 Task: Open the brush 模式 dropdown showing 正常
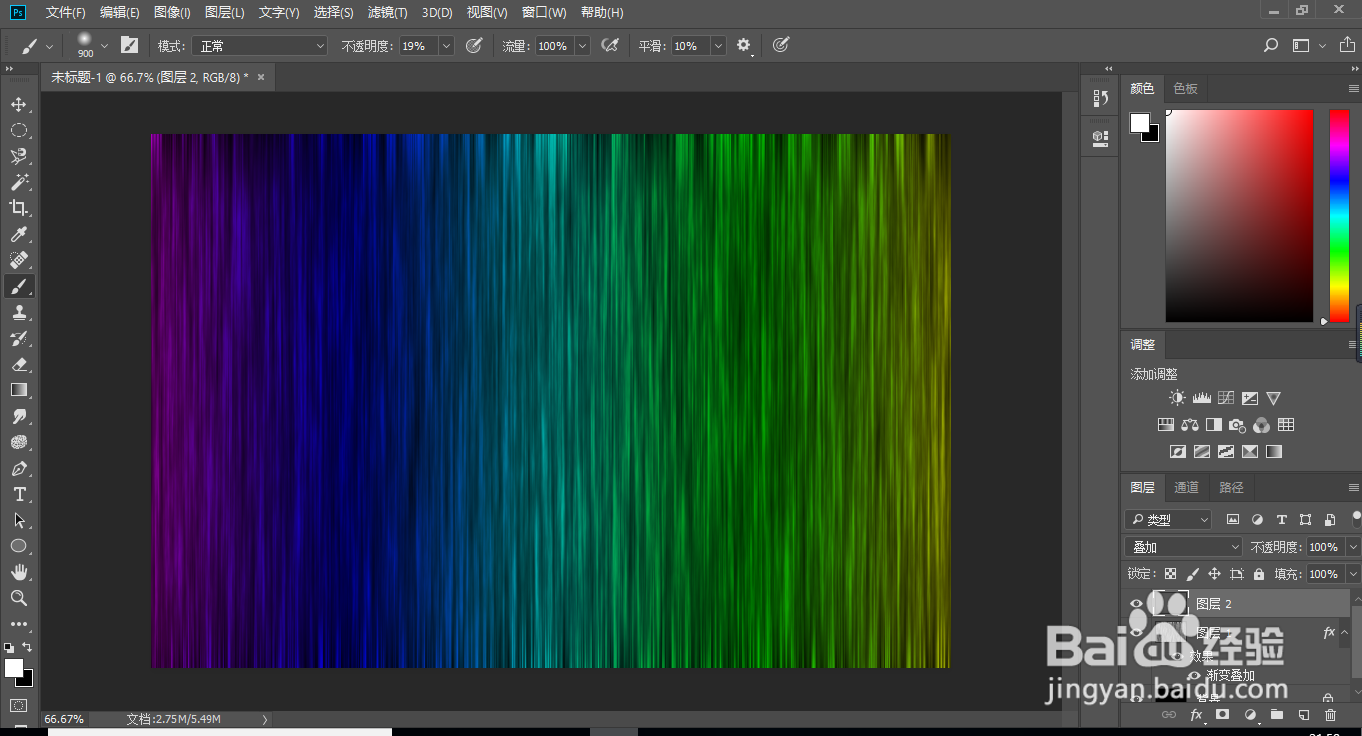(262, 46)
